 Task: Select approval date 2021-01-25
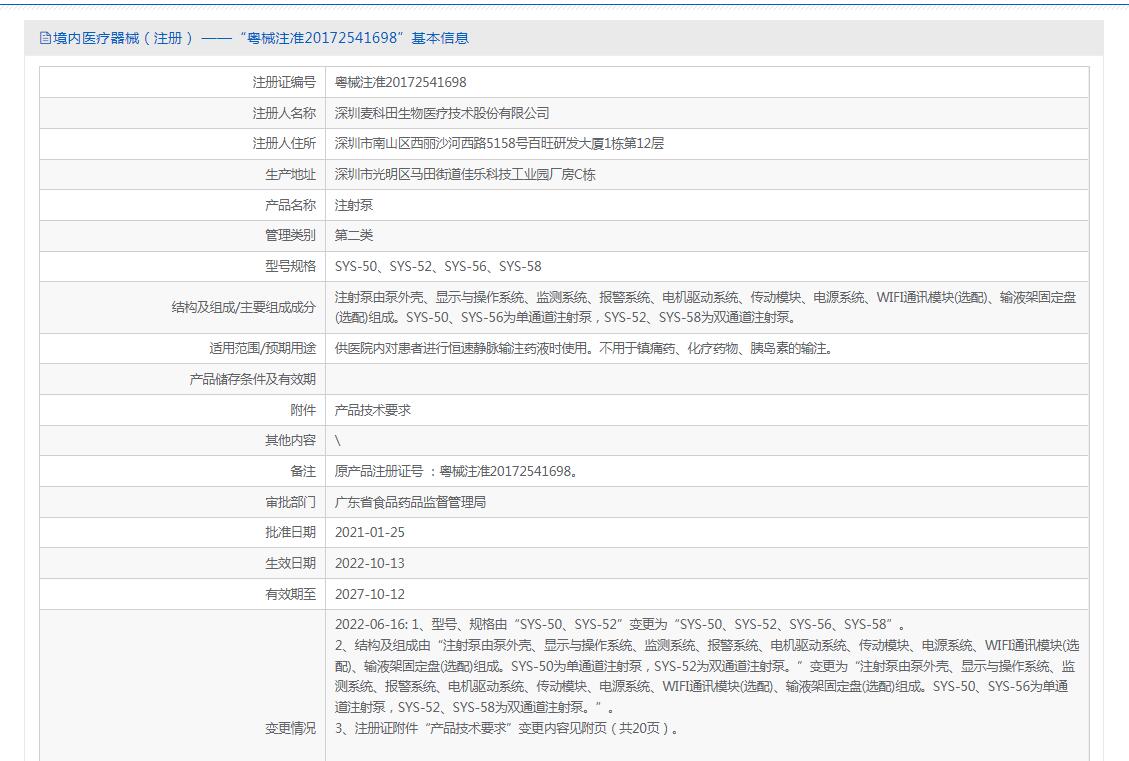tap(369, 533)
